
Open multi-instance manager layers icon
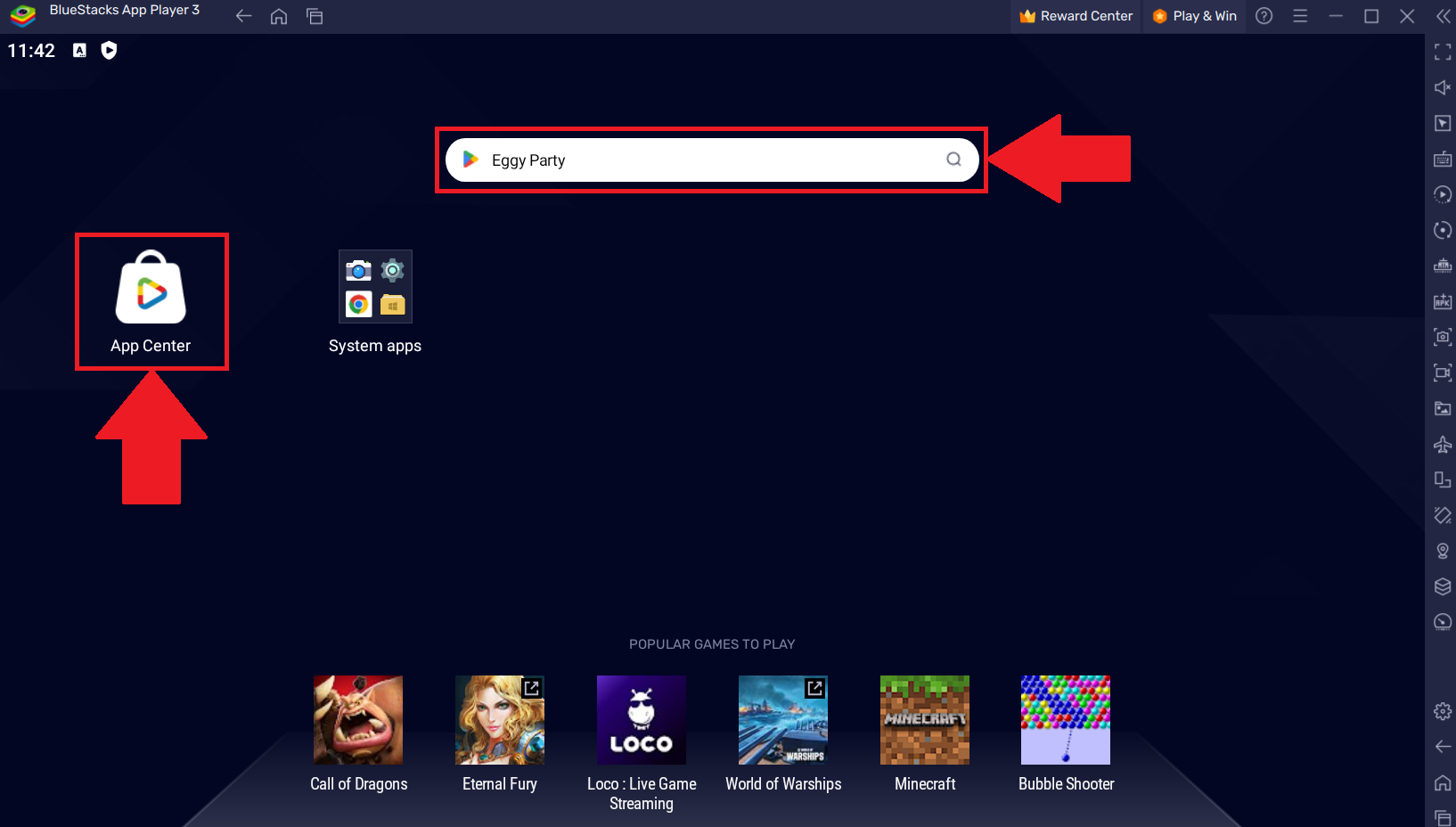coord(1443,586)
